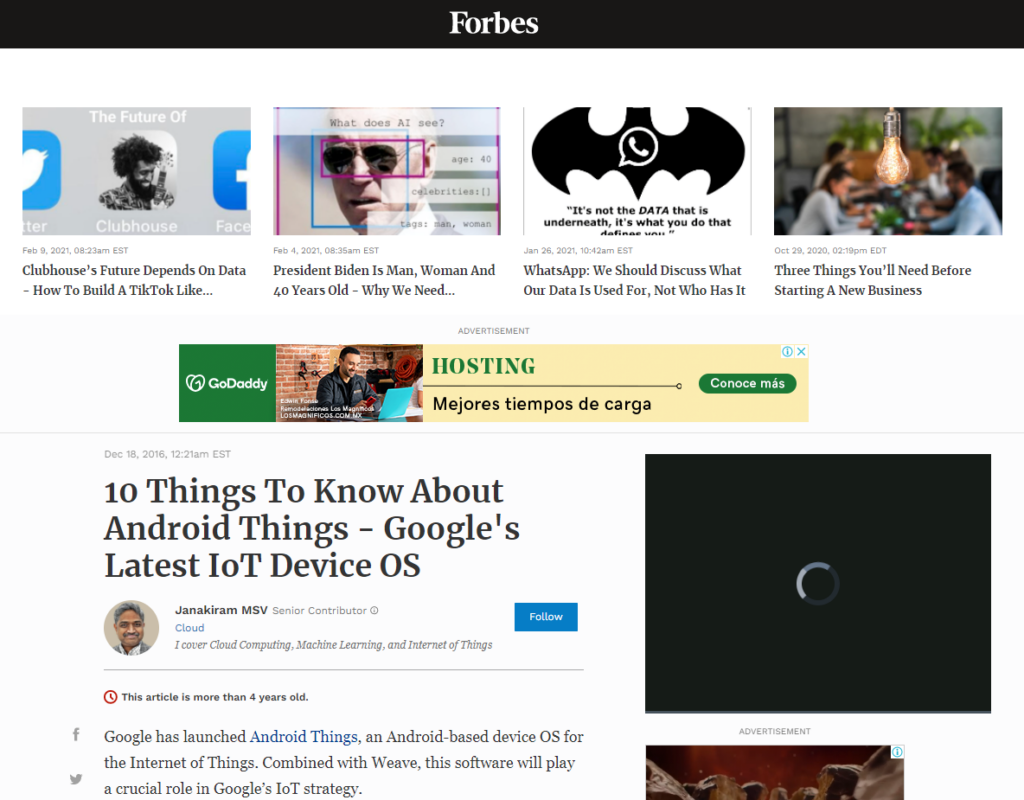Open Clubhouse's Future Depends On Data headline
This screenshot has height=800, width=1024.
click(x=134, y=280)
